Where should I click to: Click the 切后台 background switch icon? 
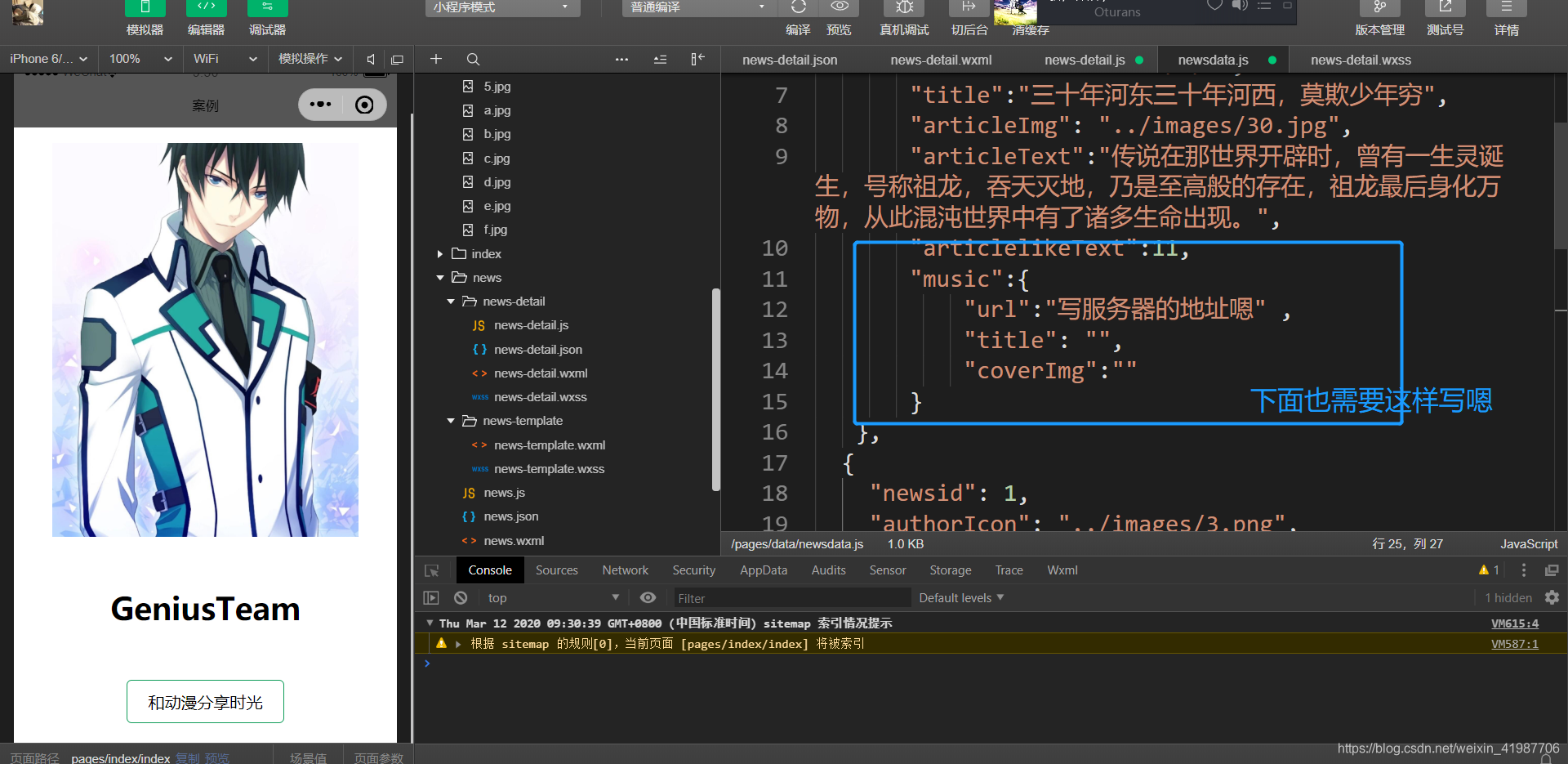point(969,7)
